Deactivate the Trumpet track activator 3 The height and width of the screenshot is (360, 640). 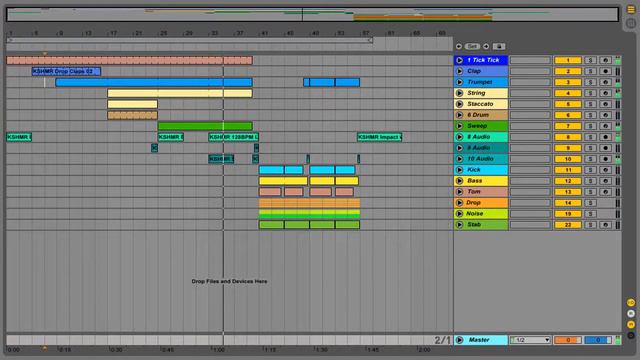coord(567,82)
